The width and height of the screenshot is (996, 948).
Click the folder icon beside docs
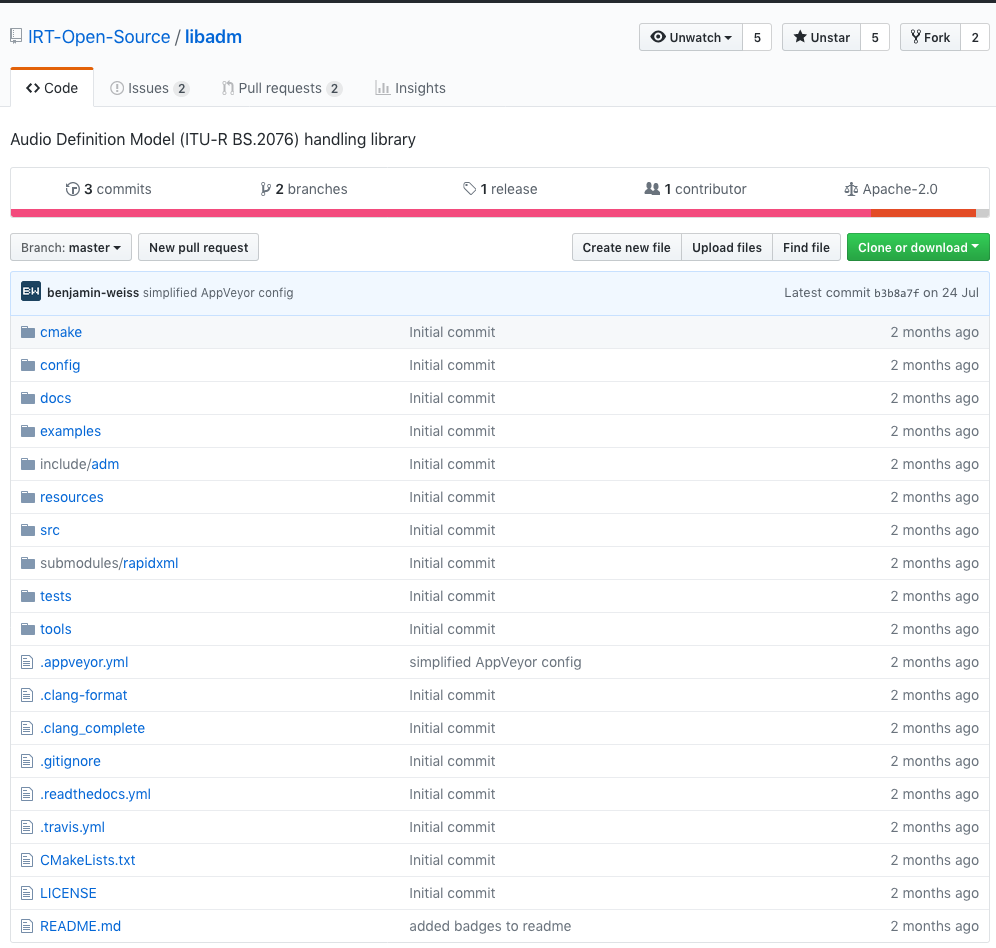[x=27, y=398]
